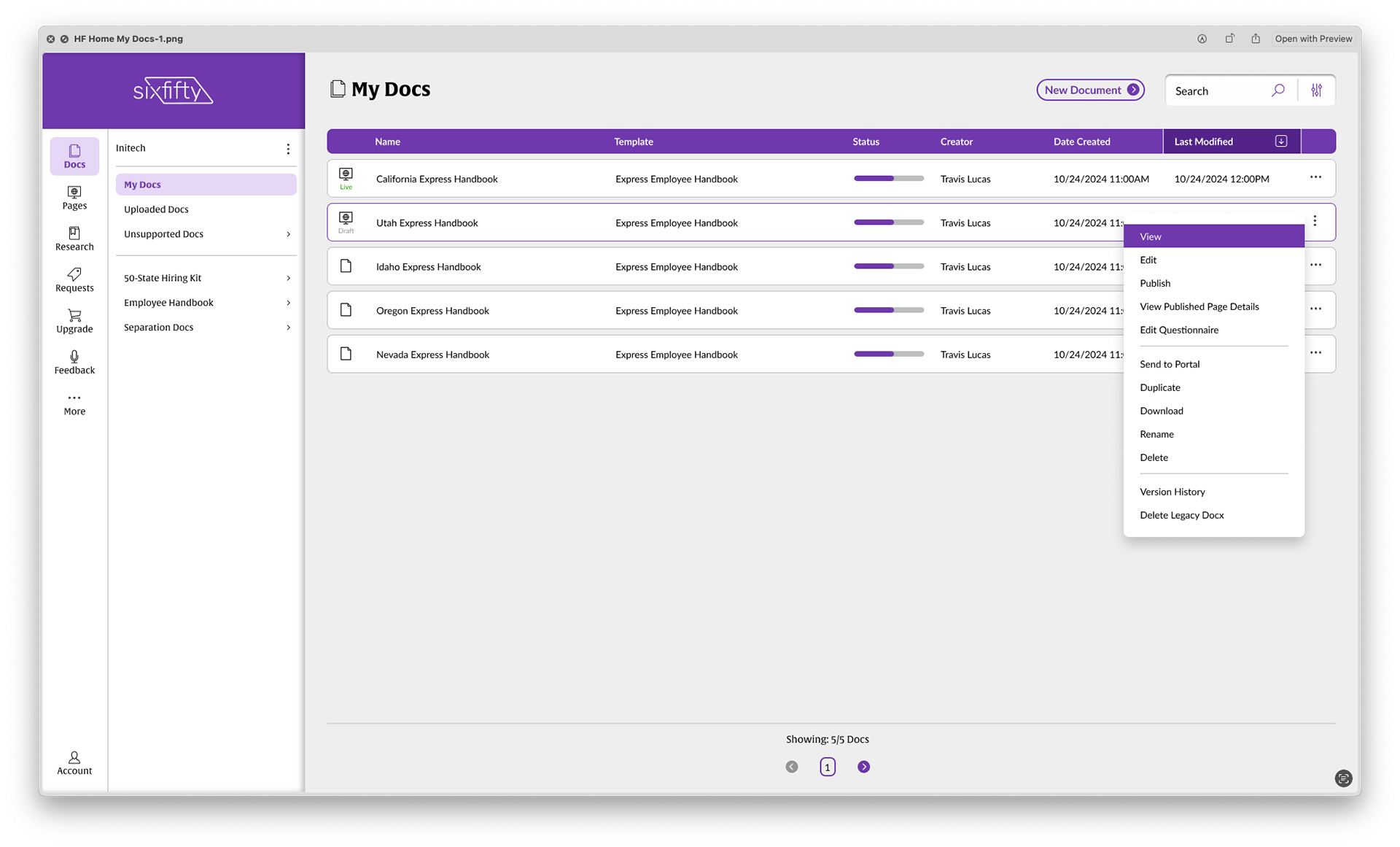This screenshot has height=847, width=1400.
Task: Open Initech three-dot options menu
Action: (288, 149)
